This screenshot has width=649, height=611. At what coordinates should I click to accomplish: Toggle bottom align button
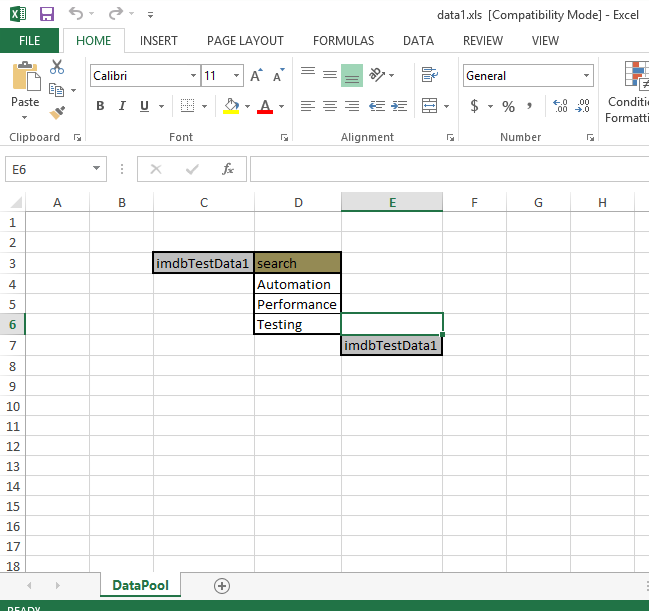352,75
